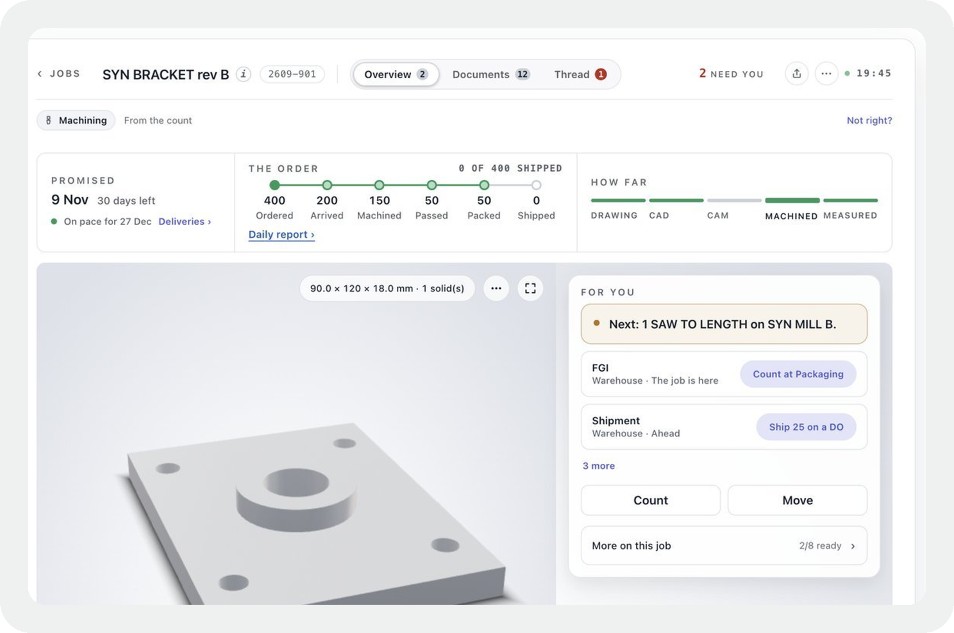Click the Machining stage chip icon
954x633 pixels.
point(49,121)
